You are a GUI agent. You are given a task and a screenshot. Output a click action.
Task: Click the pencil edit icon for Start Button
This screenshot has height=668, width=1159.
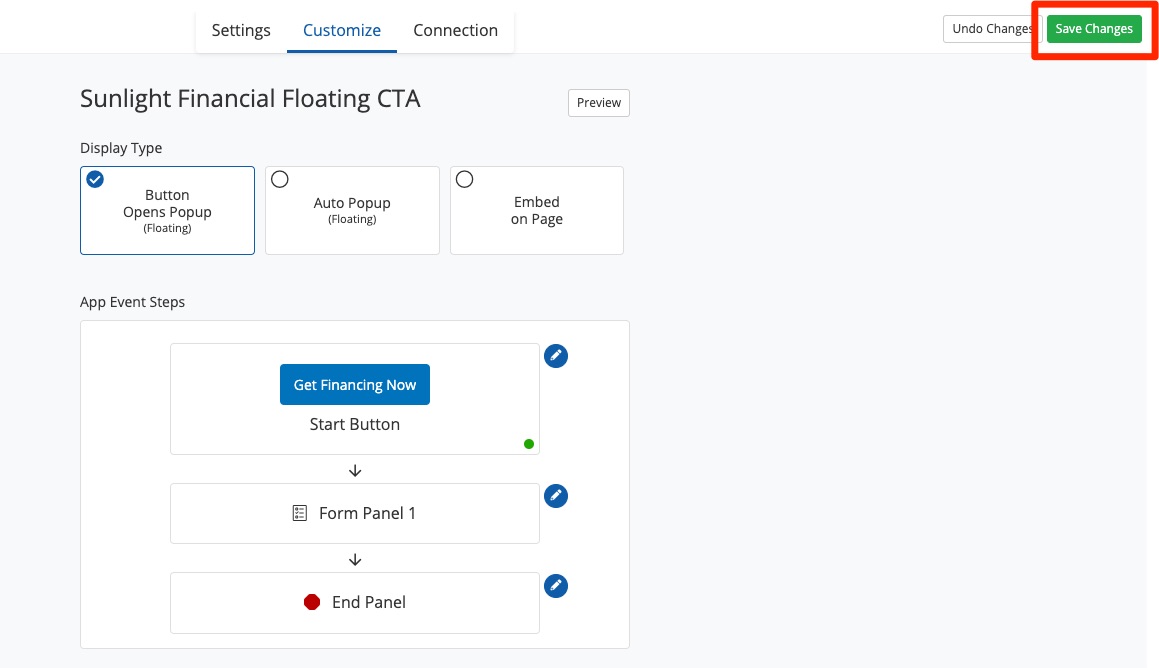coord(556,356)
